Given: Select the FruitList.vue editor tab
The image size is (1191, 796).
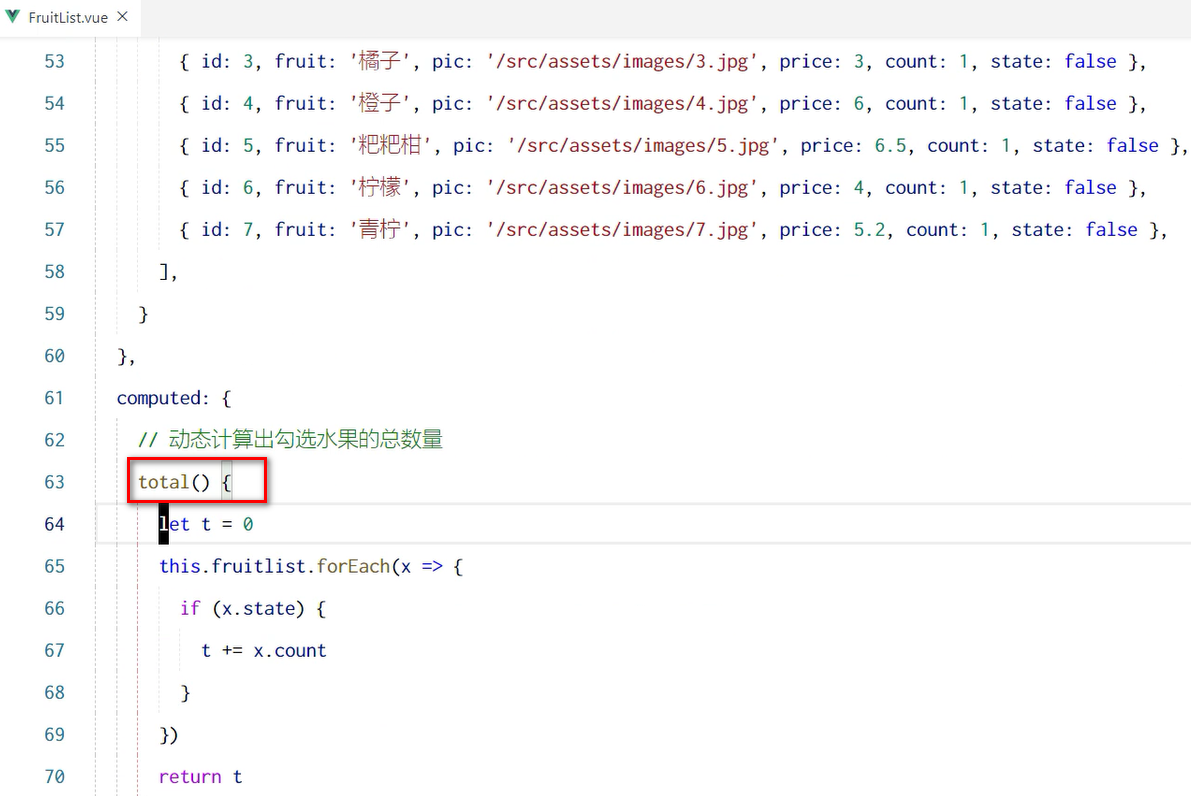Looking at the screenshot, I should pos(69,17).
